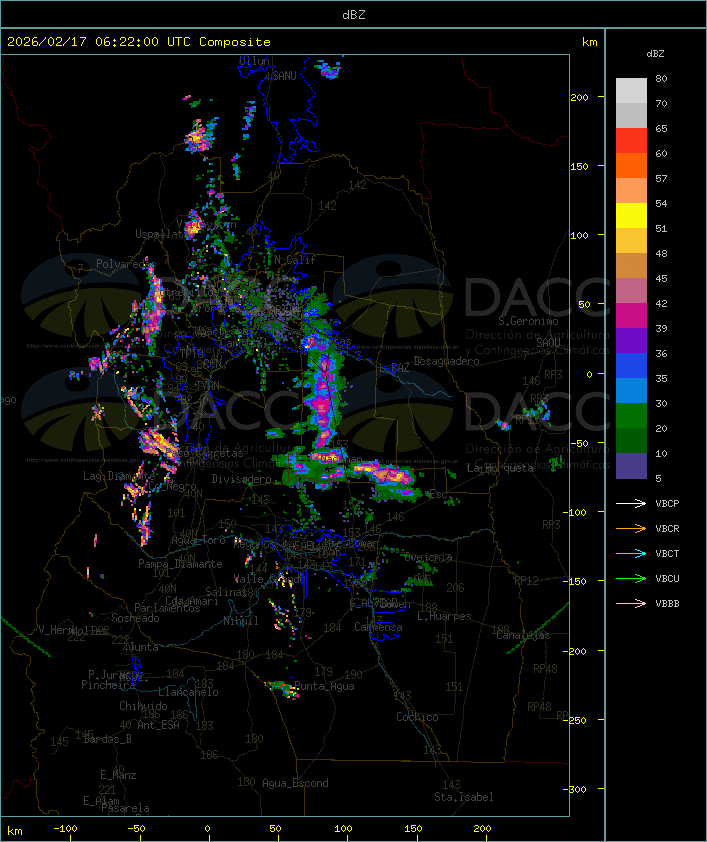The height and width of the screenshot is (842, 707).
Task: Select the -250 tick on the right axis
Action: click(x=575, y=720)
